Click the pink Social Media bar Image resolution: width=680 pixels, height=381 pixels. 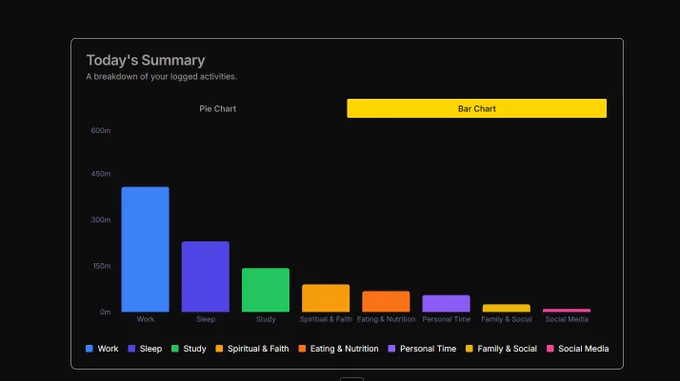(x=566, y=310)
